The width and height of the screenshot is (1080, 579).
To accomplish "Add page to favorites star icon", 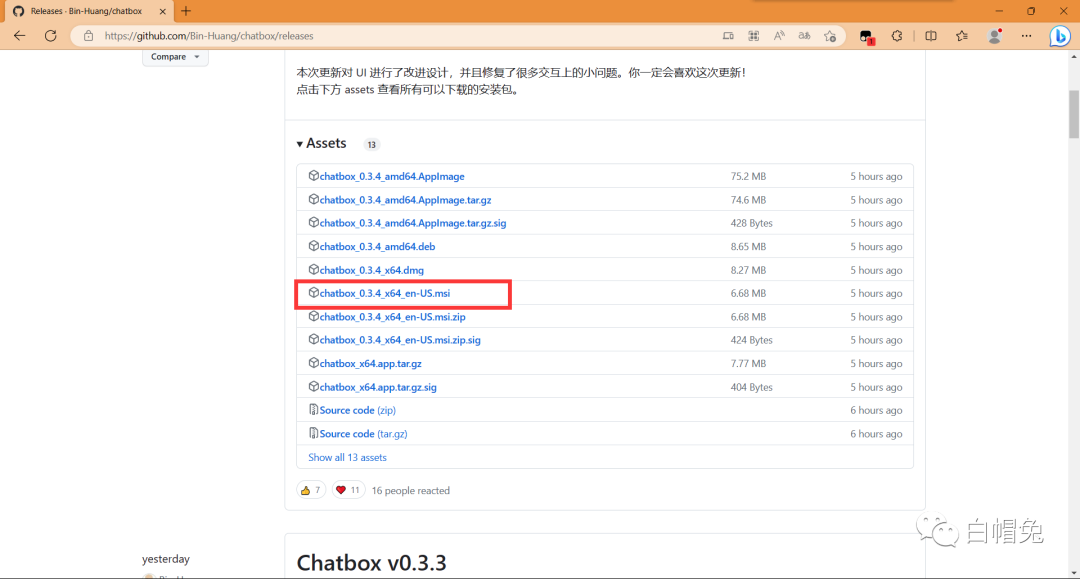I will click(x=830, y=36).
